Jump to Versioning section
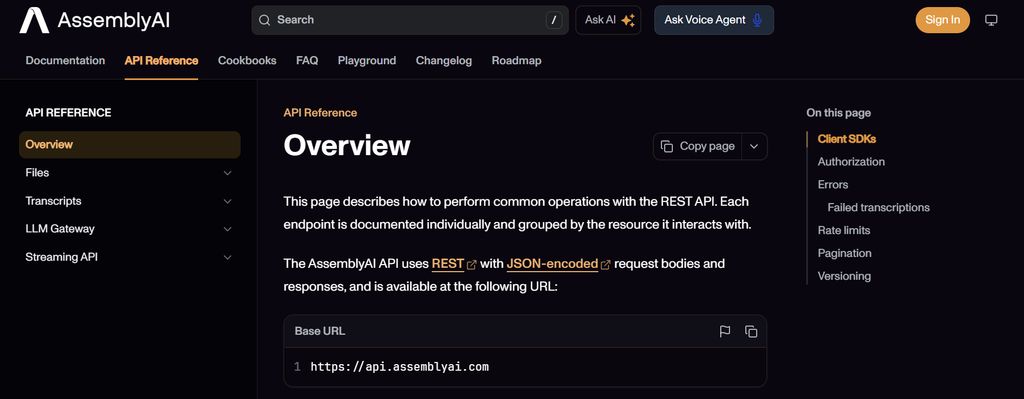The width and height of the screenshot is (1024, 399). coord(844,276)
